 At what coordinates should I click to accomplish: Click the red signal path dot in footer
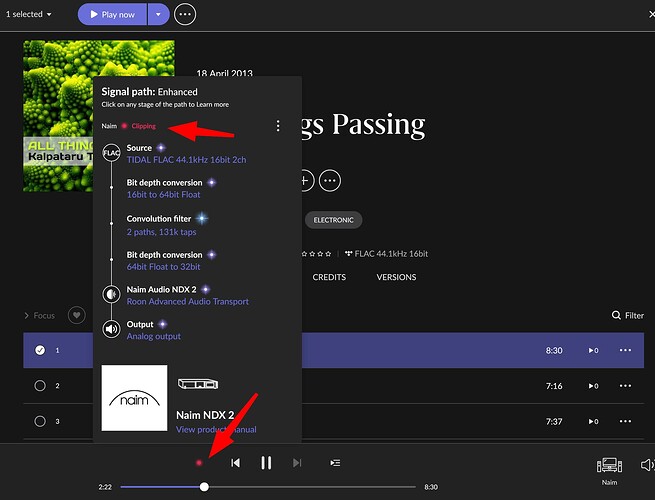(199, 463)
